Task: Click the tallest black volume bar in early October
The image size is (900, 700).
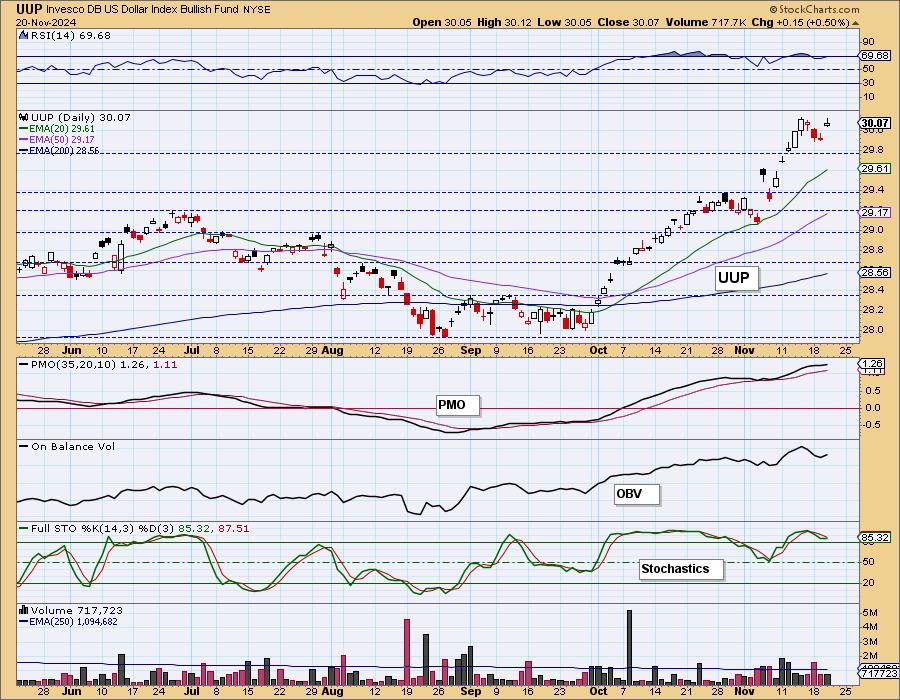Action: pos(630,648)
